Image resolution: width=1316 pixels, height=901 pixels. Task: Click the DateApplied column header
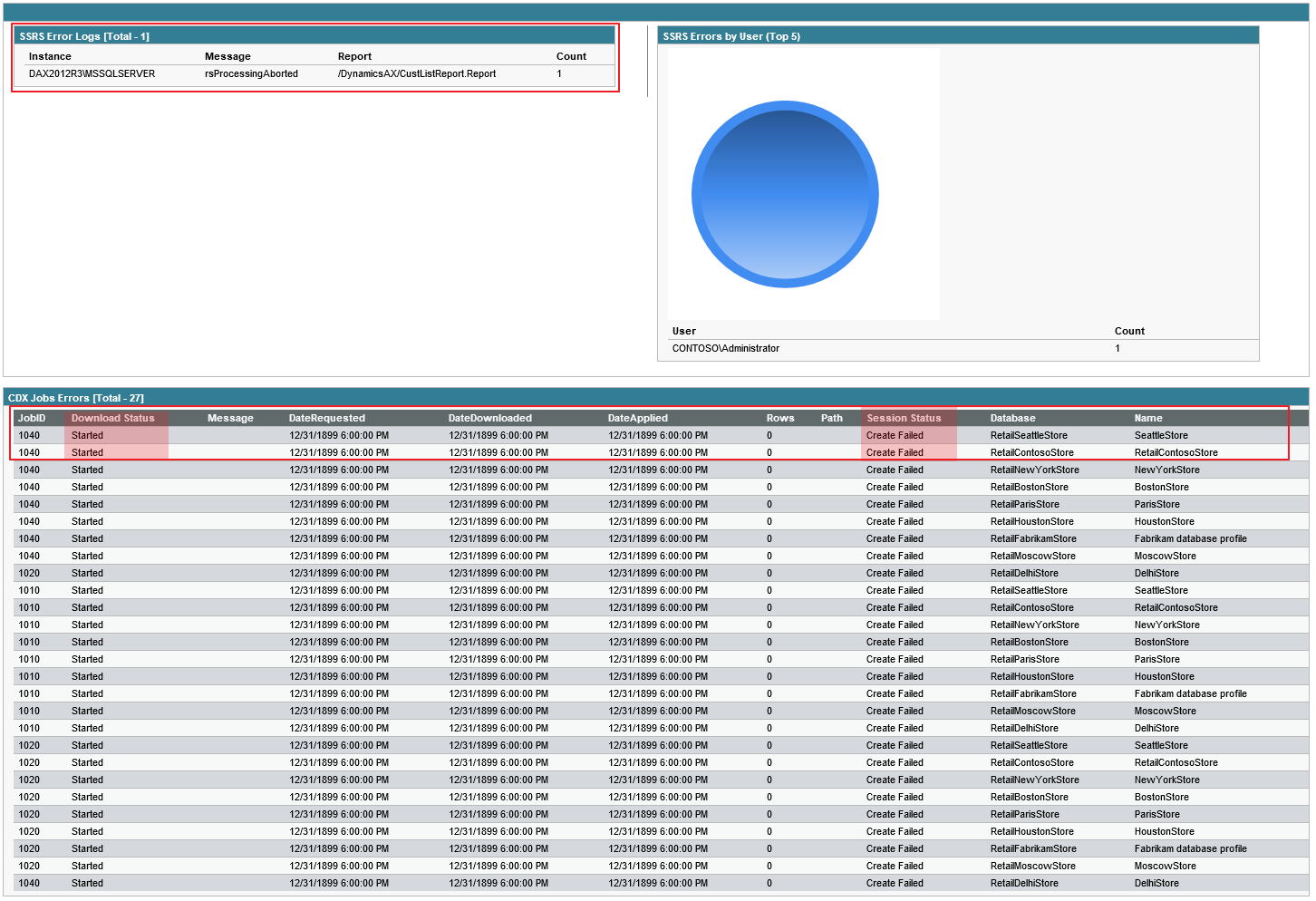click(x=638, y=418)
